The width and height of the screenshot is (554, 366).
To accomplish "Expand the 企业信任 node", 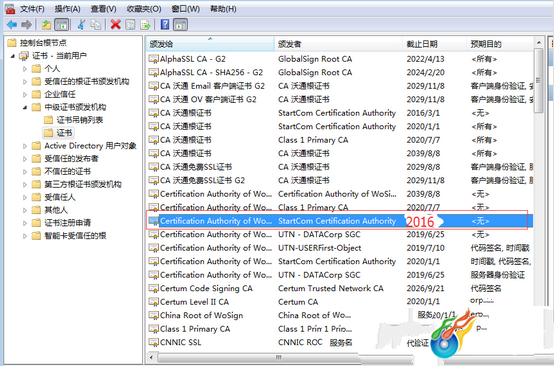I will tap(25, 95).
